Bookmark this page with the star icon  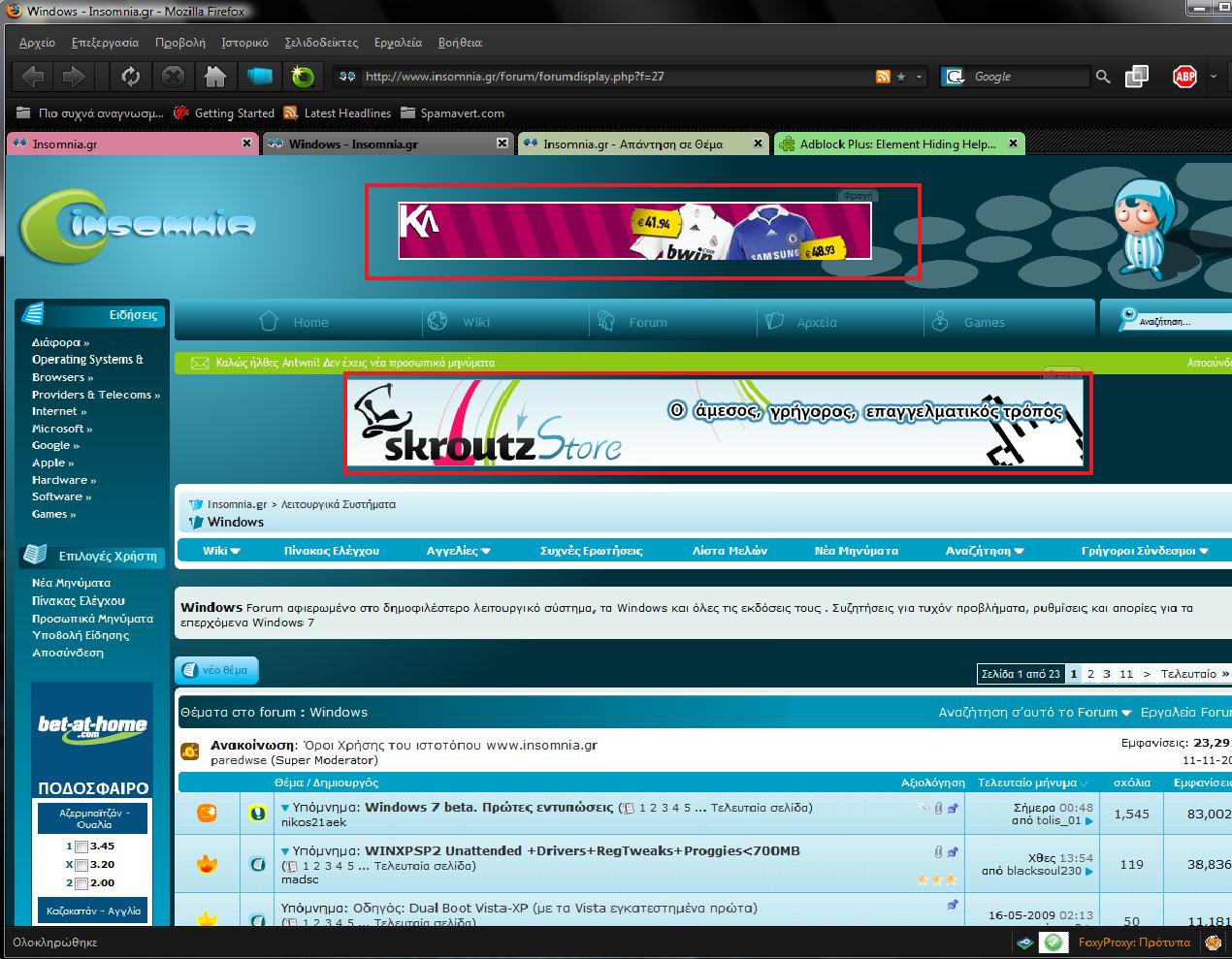pyautogui.click(x=901, y=77)
